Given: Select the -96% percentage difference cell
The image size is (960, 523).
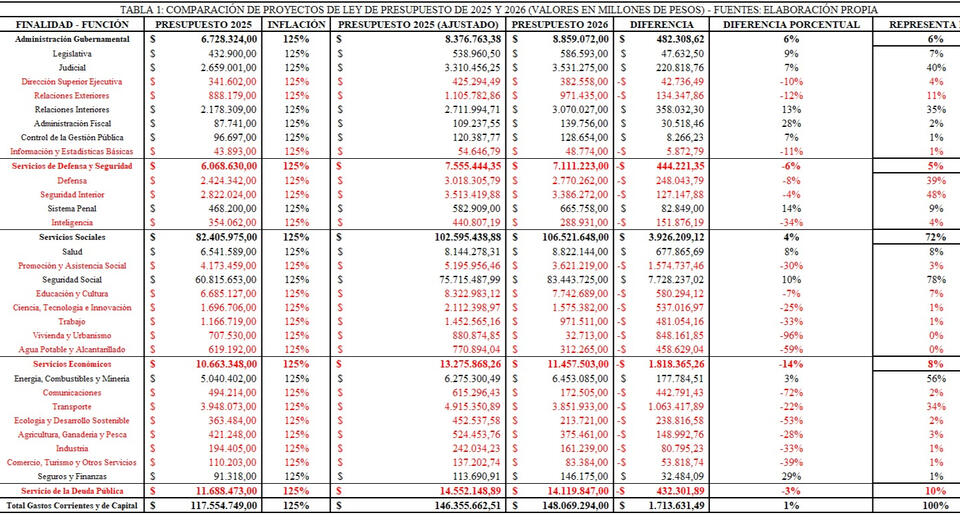Looking at the screenshot, I should 791,336.
